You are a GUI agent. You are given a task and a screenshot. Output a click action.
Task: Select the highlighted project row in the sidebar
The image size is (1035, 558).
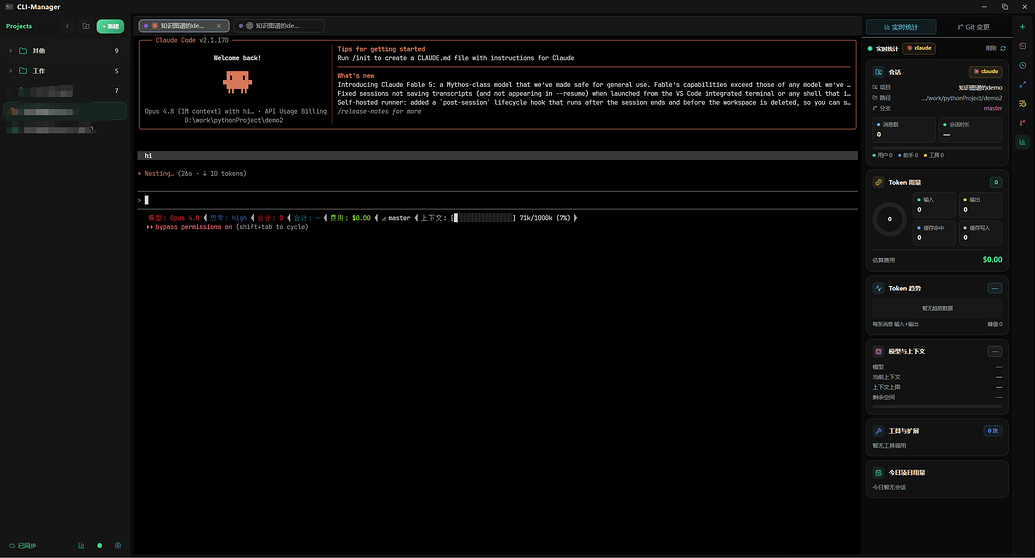(x=65, y=112)
